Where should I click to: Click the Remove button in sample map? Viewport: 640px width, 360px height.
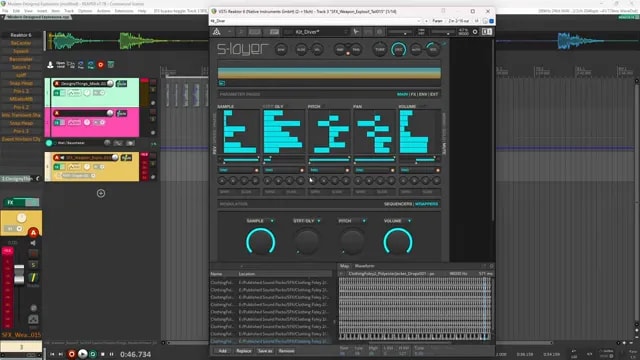point(287,351)
